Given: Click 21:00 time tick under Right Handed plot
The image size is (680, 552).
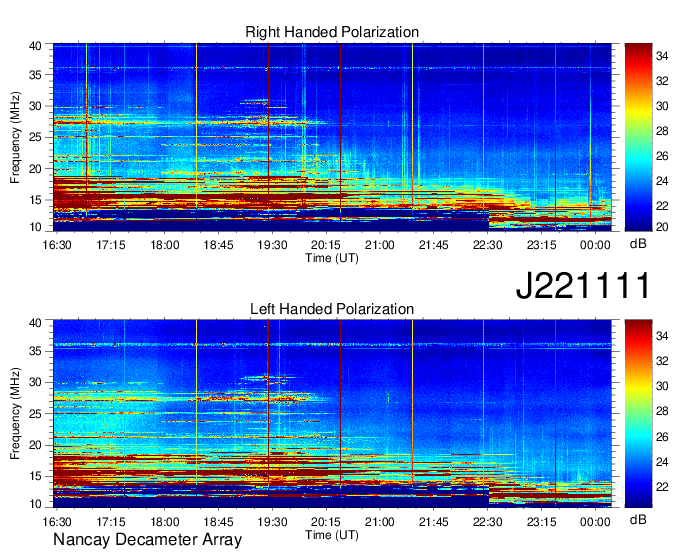Looking at the screenshot, I should [379, 245].
